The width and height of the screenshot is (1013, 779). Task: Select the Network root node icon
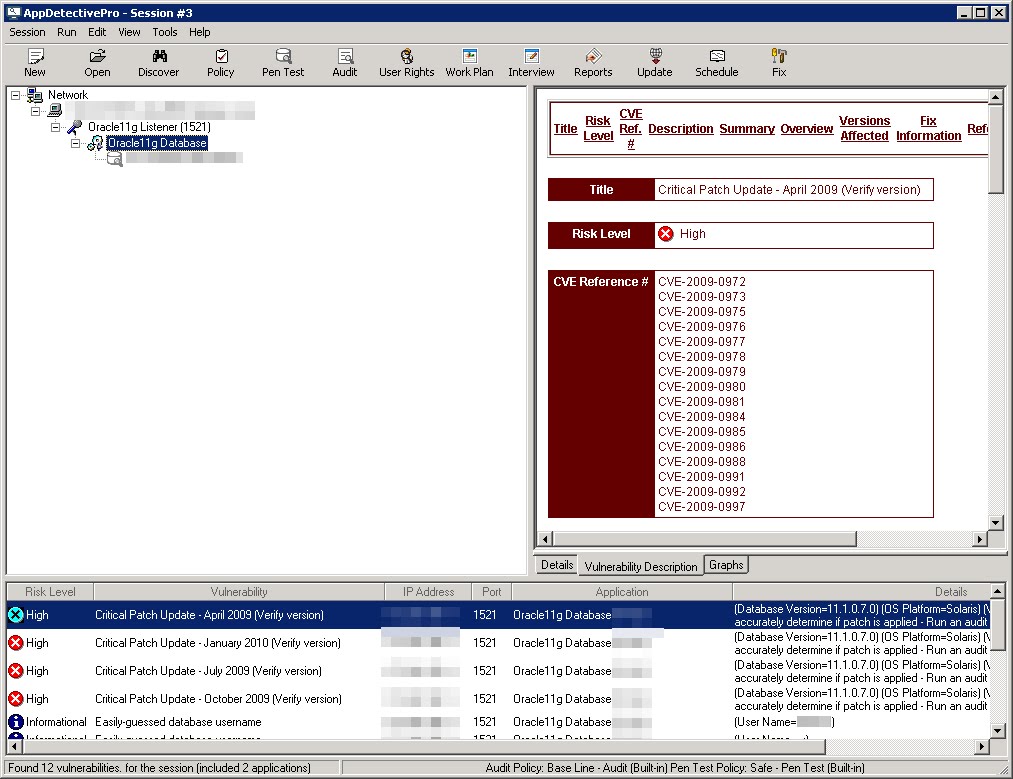click(34, 96)
